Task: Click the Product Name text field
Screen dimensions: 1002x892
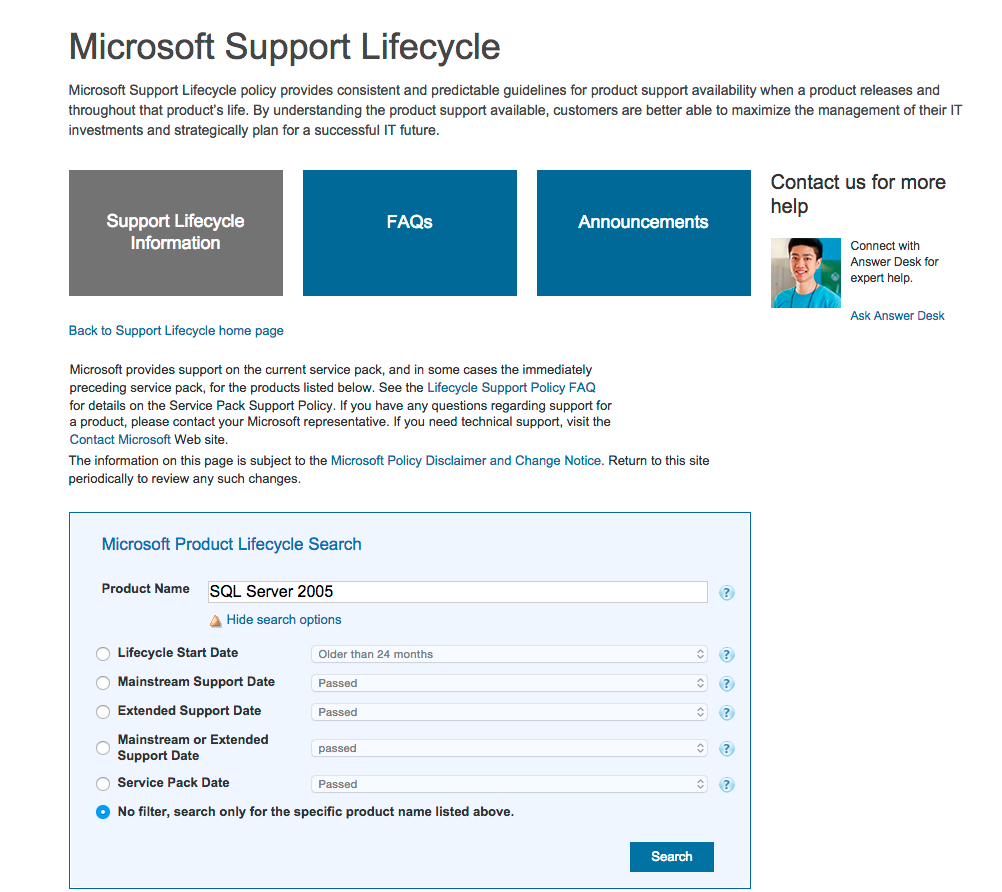Action: tap(458, 592)
